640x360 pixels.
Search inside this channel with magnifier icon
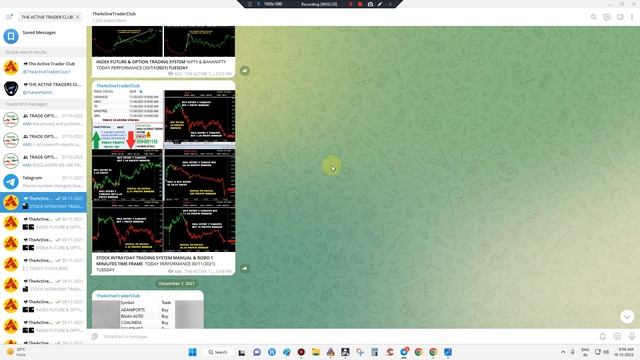point(593,17)
